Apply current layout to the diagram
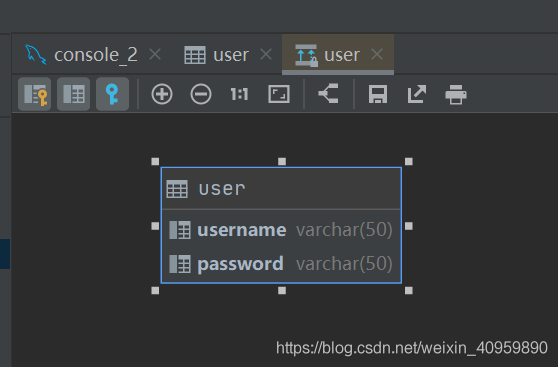This screenshot has width=558, height=367. 328,94
